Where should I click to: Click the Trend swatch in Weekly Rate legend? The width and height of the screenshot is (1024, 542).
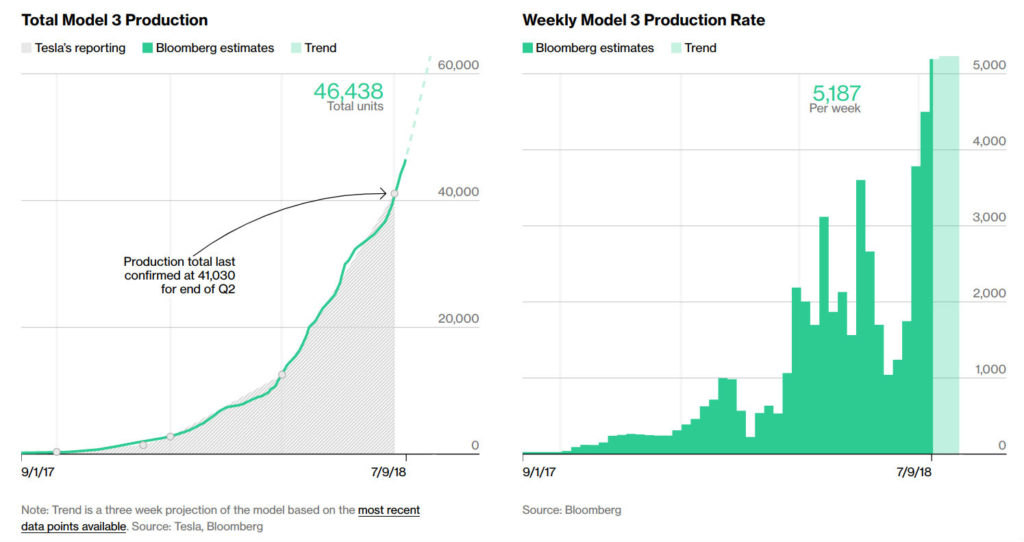coord(676,48)
